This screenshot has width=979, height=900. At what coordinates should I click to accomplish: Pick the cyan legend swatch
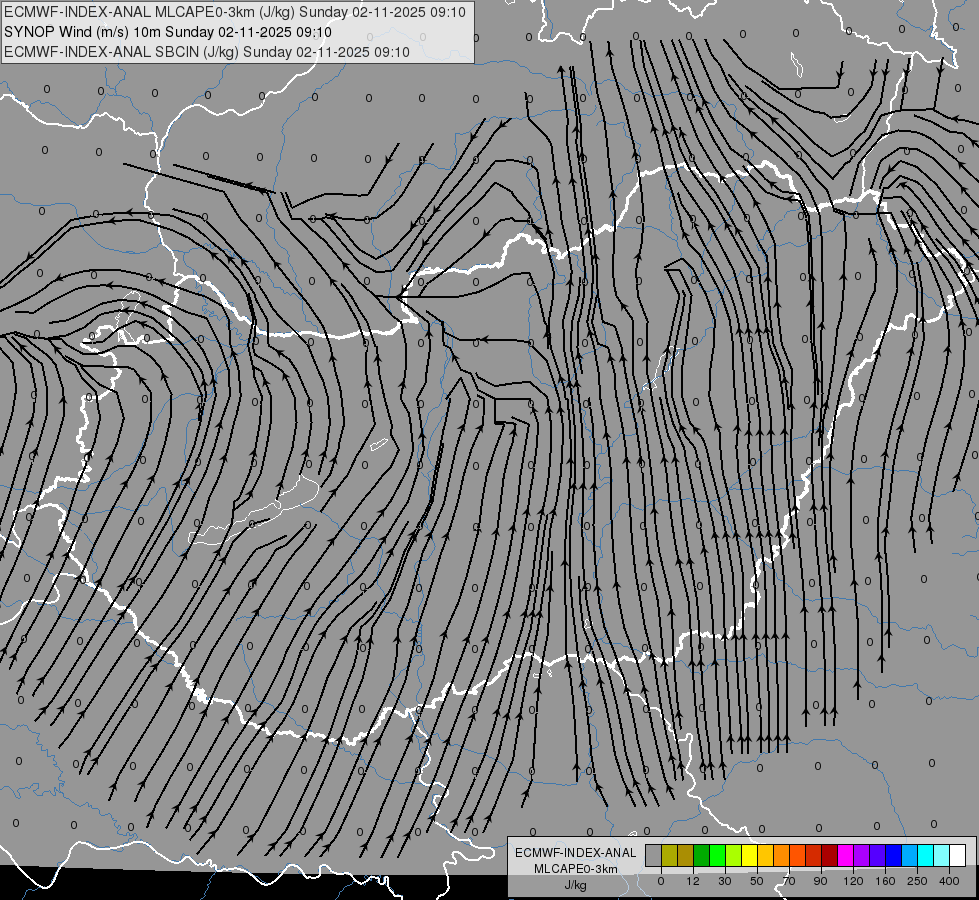[x=925, y=855]
